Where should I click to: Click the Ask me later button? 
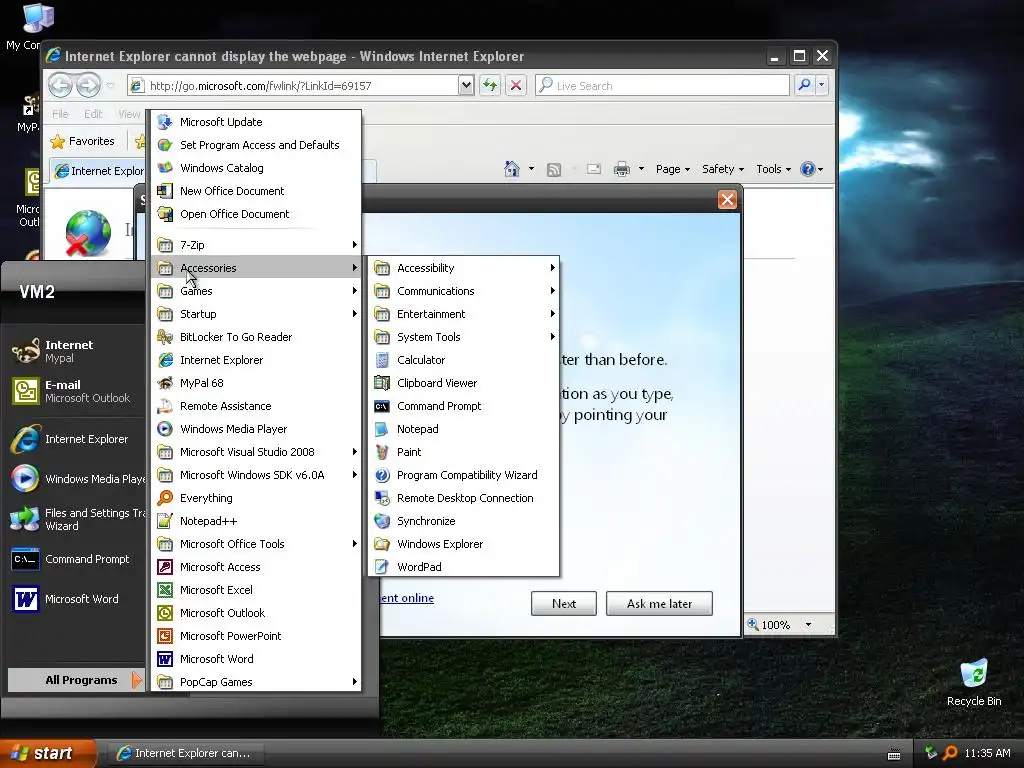[659, 603]
